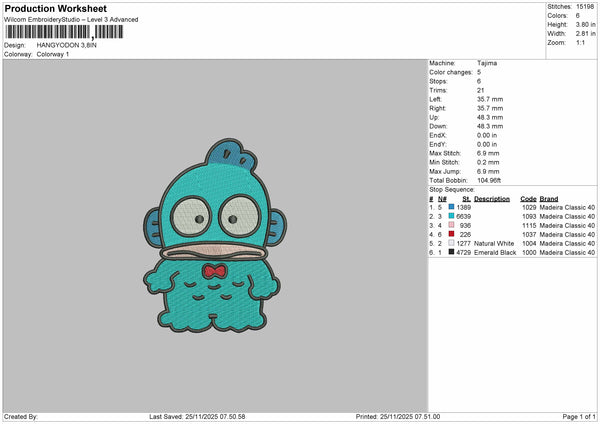Click the 'St.' column header
The width and height of the screenshot is (600, 424).
[x=466, y=199]
